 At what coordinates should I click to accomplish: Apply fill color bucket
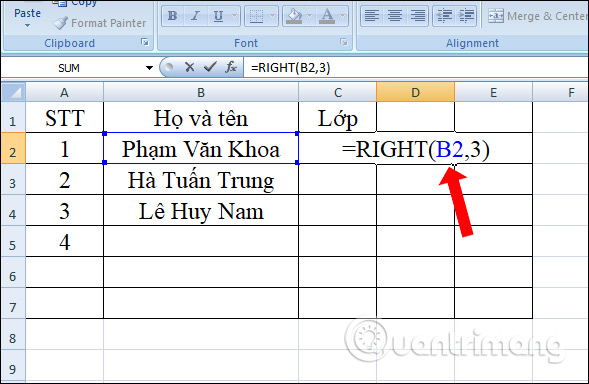coord(294,16)
